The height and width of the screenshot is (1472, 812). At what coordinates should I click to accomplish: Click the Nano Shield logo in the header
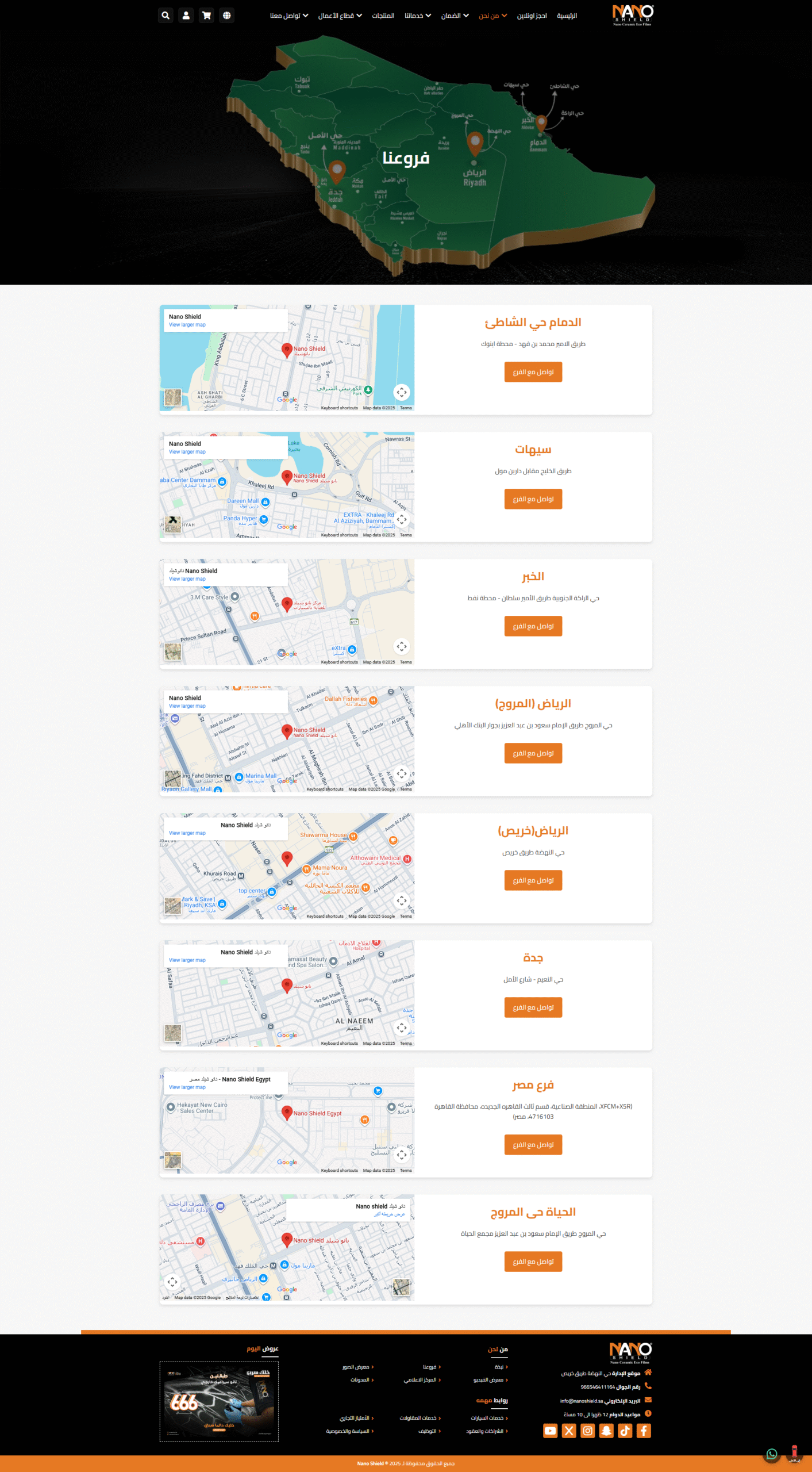(632, 16)
